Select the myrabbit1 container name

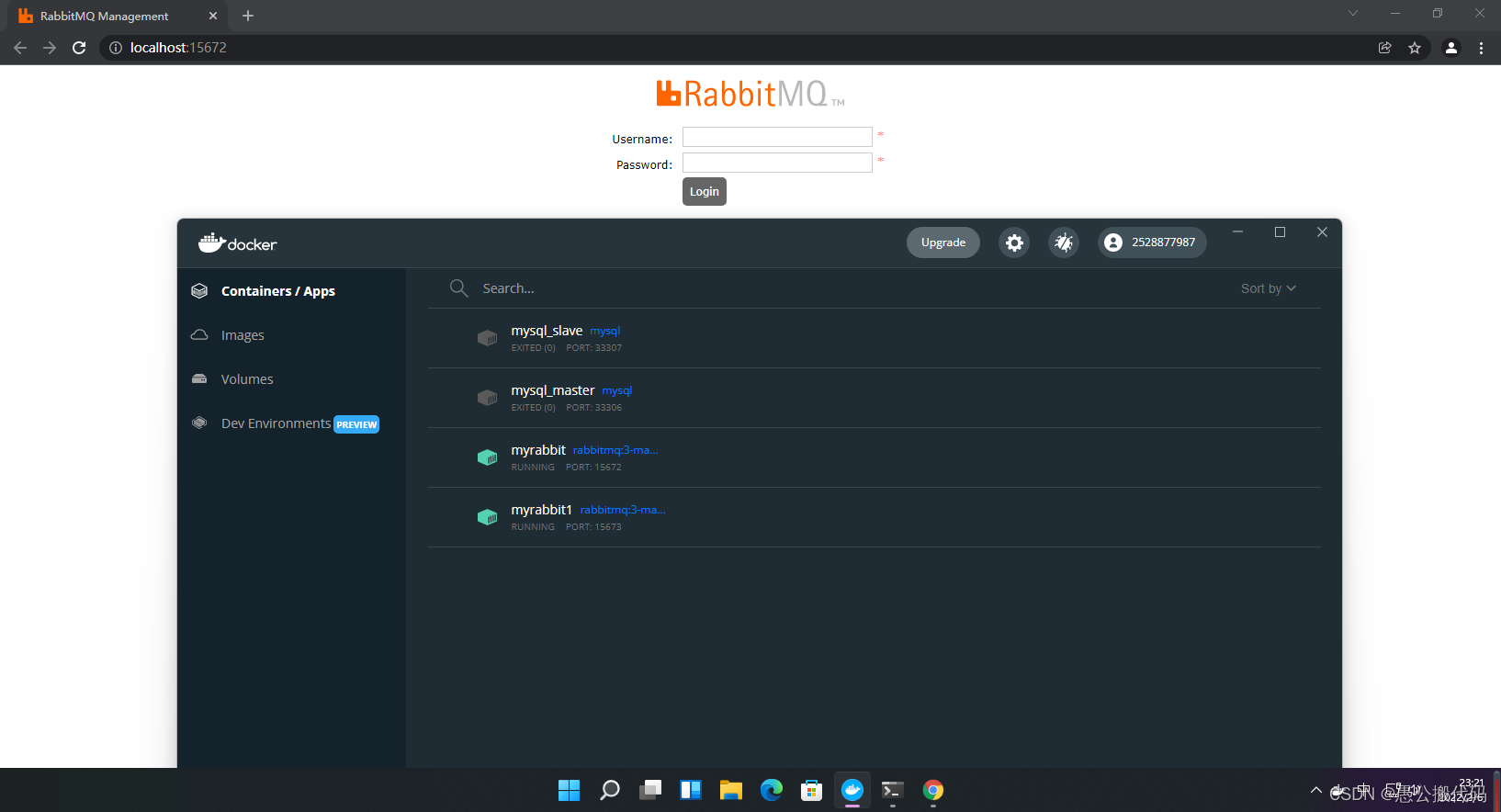[542, 510]
